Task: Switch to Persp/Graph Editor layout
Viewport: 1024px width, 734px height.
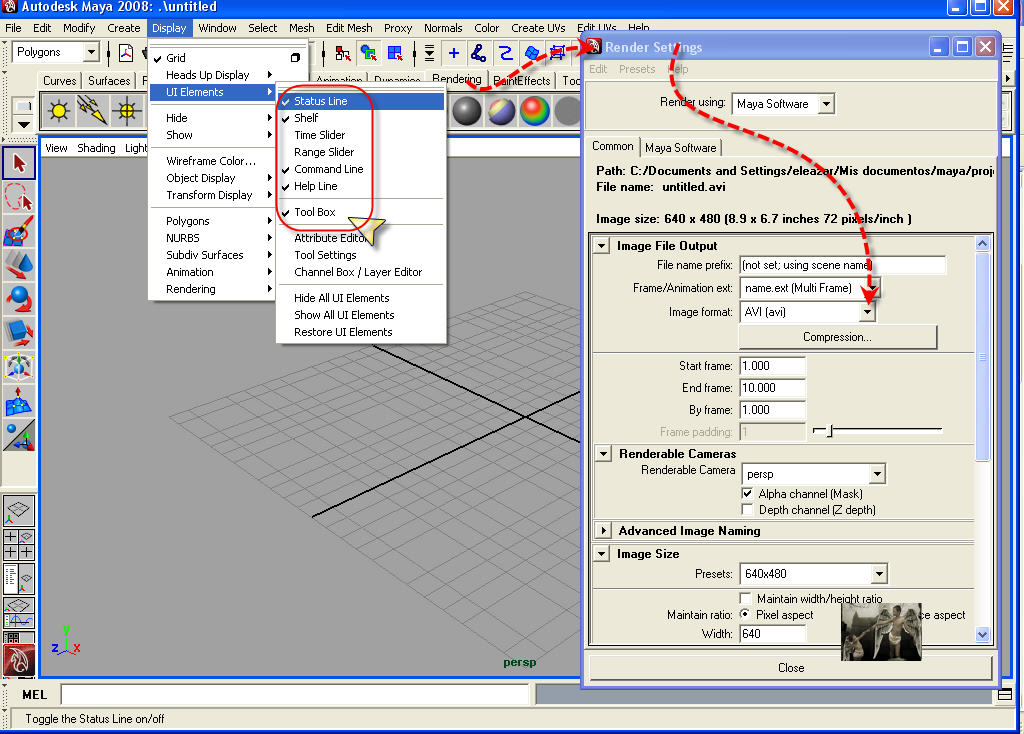Action: 19,613
